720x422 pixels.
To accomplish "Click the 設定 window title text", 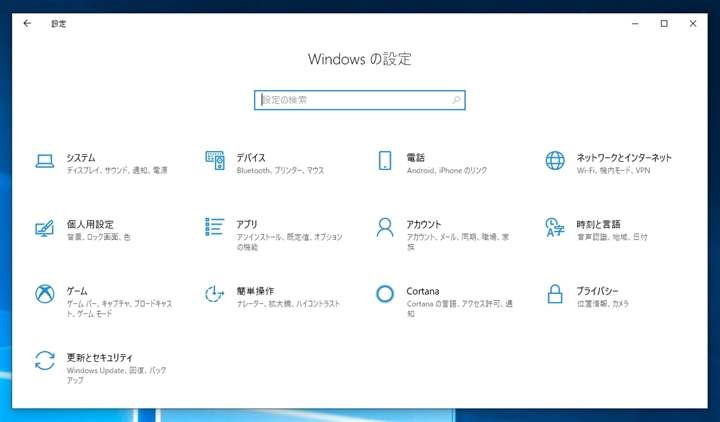I will coord(59,24).
